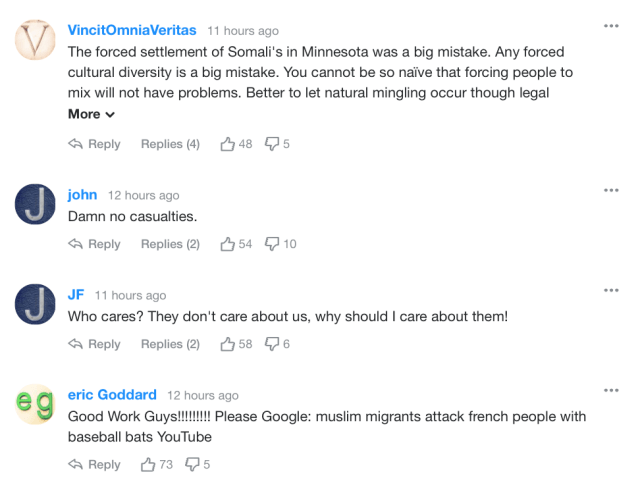Viewport: 640px width, 489px height.
Task: Reply to eric Goddard's comment
Action: pyautogui.click(x=94, y=464)
